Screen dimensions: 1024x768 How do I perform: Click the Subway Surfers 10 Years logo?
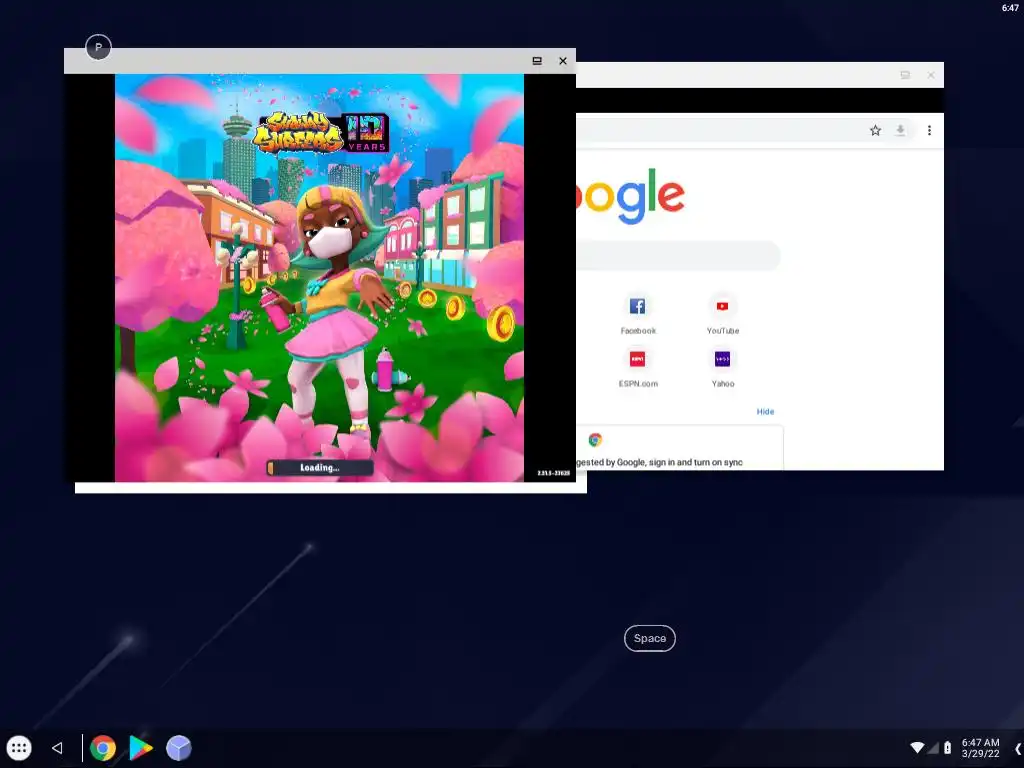tap(321, 133)
